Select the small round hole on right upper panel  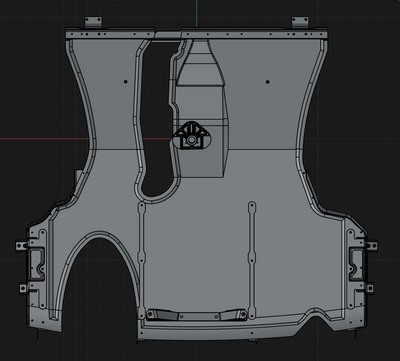(x=267, y=82)
